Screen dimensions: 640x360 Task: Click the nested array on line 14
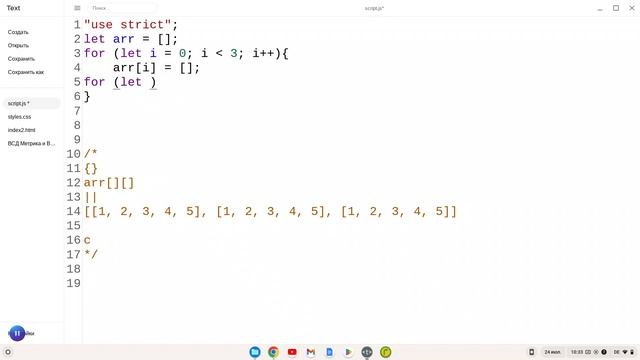271,211
